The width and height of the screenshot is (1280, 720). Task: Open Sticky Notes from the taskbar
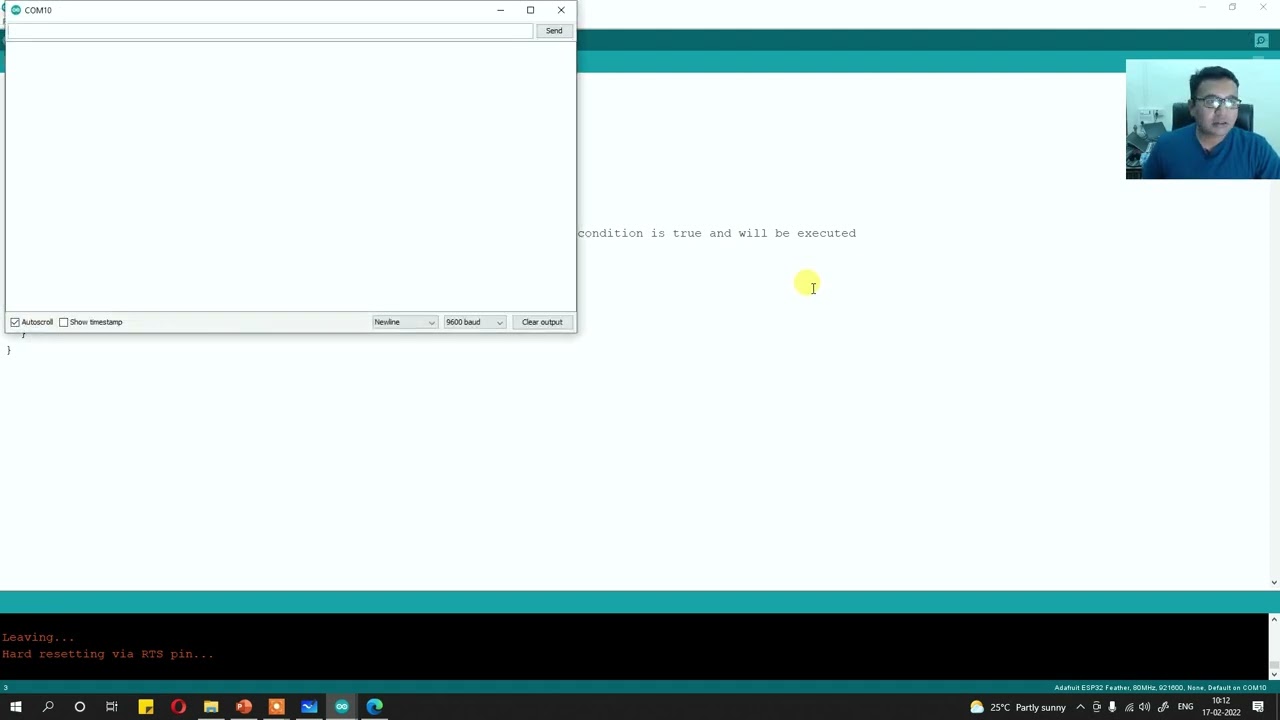tap(146, 707)
